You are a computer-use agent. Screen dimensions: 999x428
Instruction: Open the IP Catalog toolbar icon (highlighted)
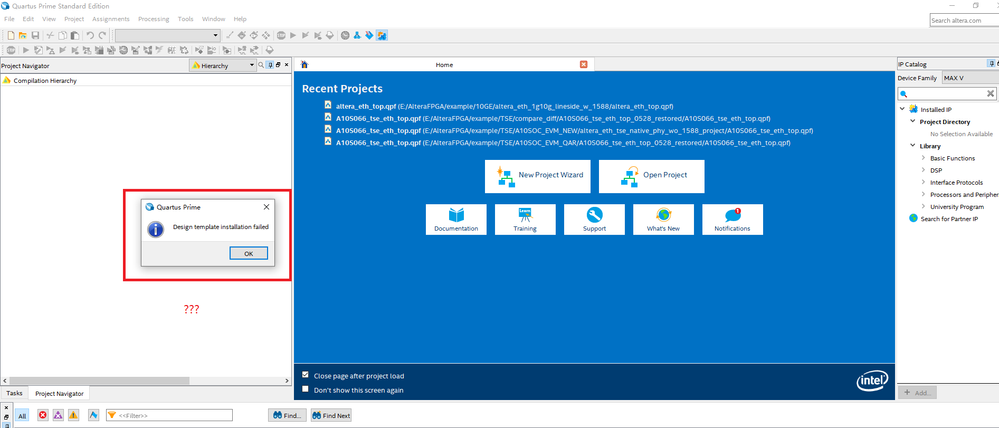382,36
